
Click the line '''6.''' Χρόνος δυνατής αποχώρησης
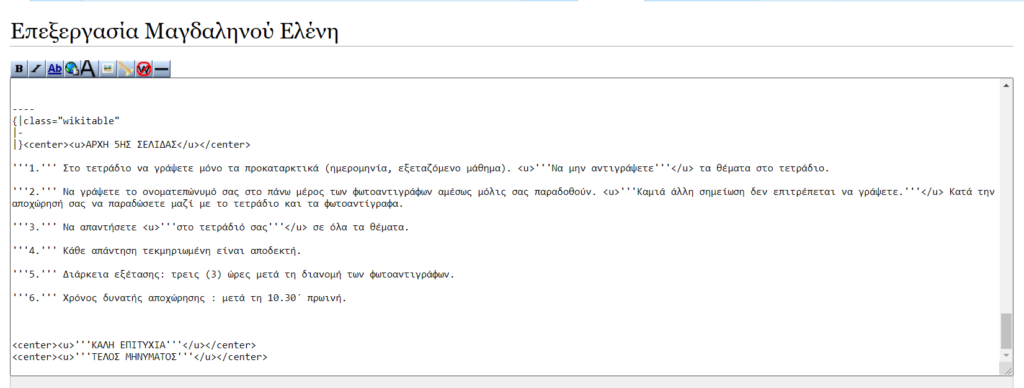point(180,298)
